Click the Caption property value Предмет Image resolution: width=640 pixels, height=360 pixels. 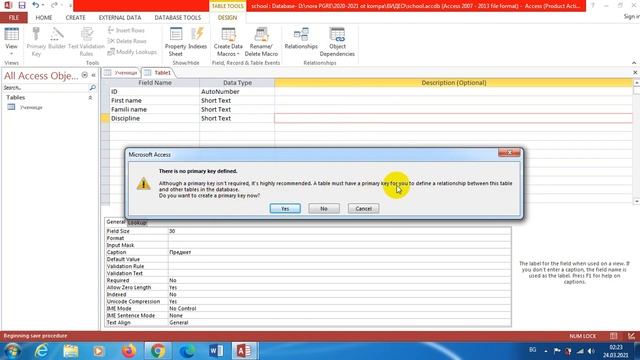click(x=339, y=252)
